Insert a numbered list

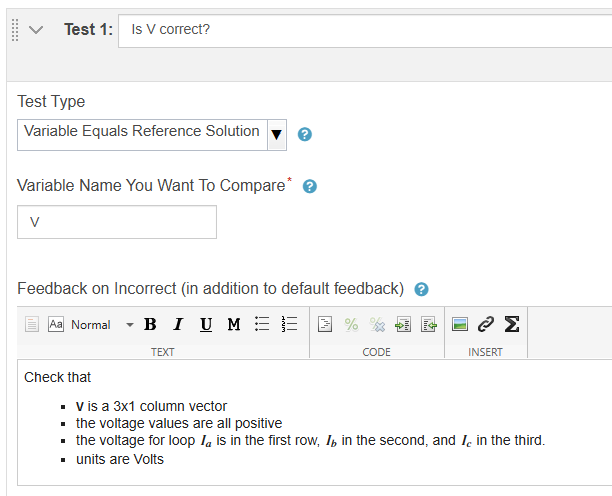290,324
